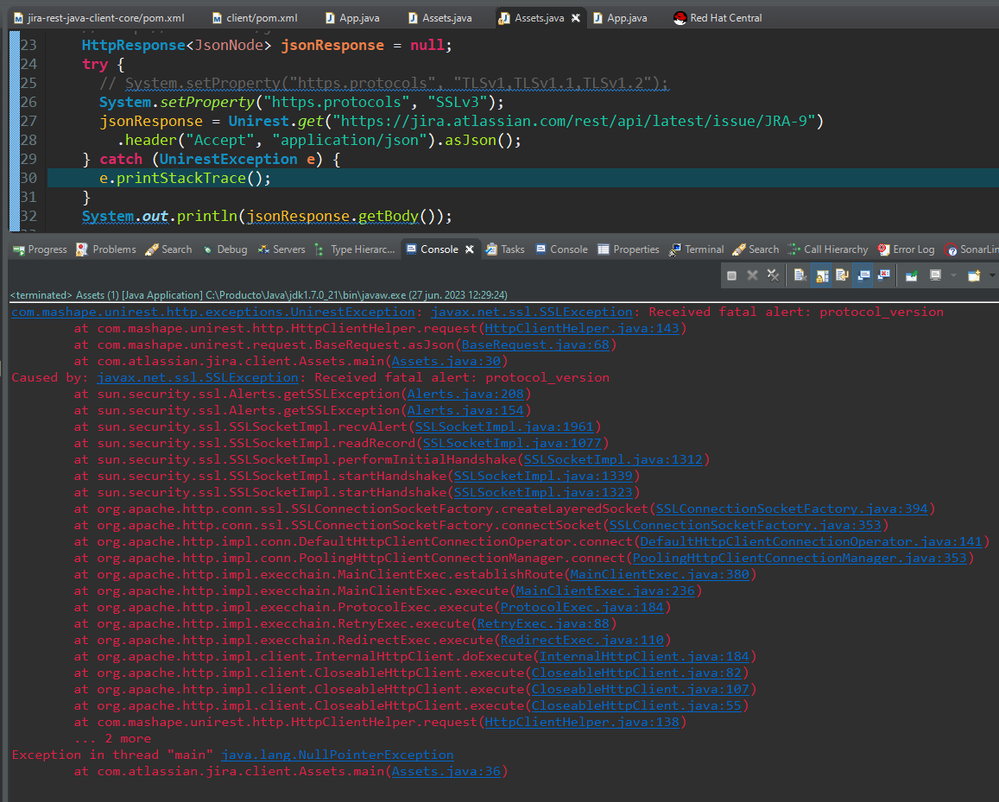
Task: Click the Remove Launch single X icon
Action: pos(752,275)
